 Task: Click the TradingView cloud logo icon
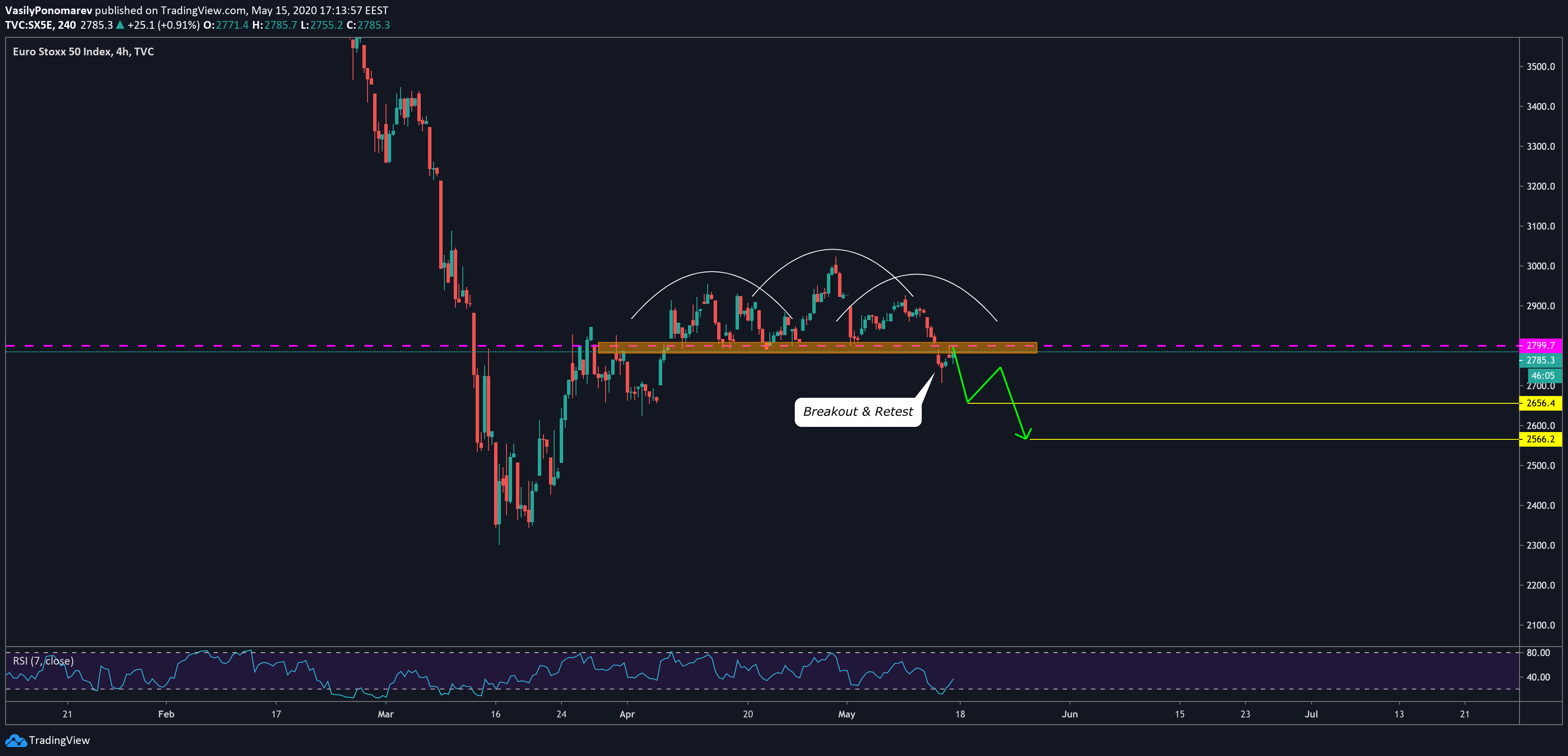click(x=16, y=740)
